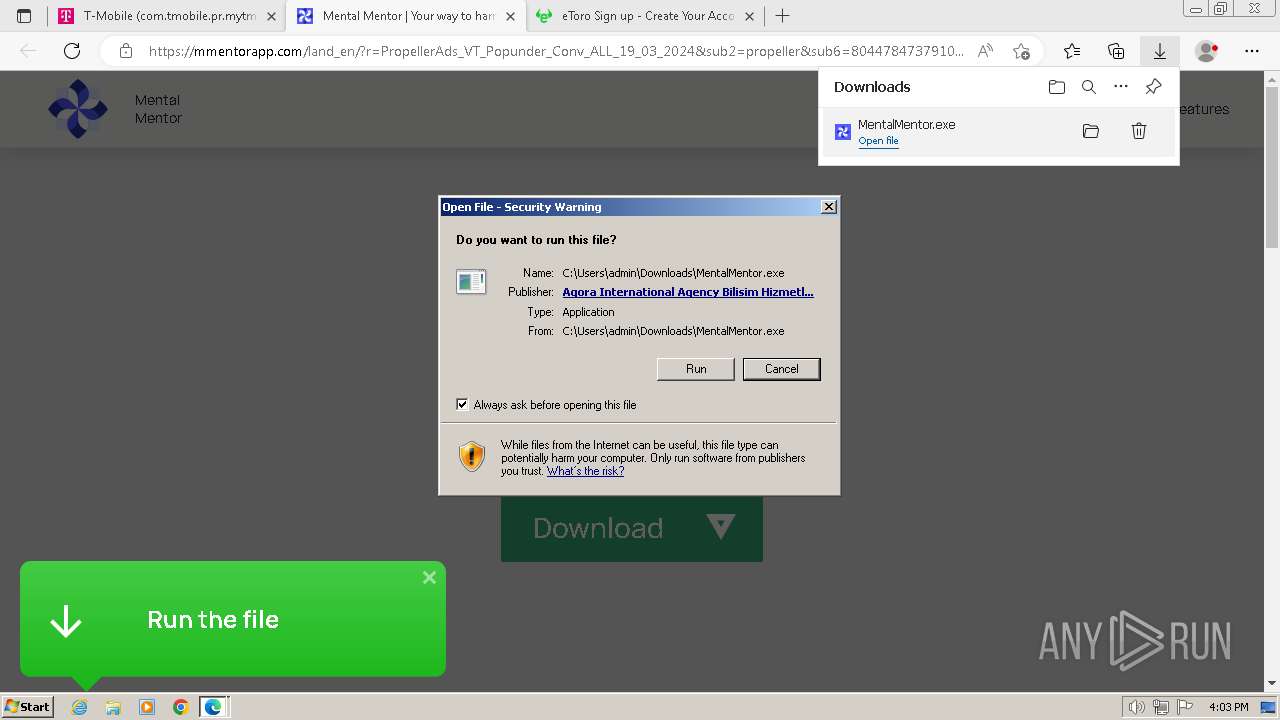The image size is (1280, 720).
Task: Click Open file under MentalMentor.exe
Action: click(878, 141)
